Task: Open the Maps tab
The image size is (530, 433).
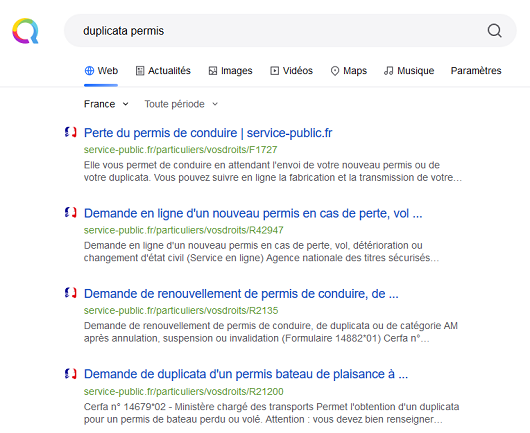Action: (x=348, y=71)
